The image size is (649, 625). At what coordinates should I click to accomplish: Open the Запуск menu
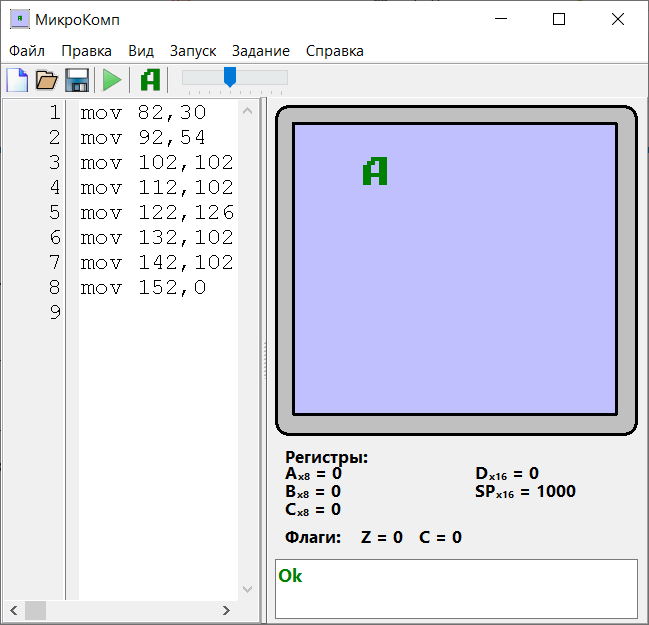(193, 51)
